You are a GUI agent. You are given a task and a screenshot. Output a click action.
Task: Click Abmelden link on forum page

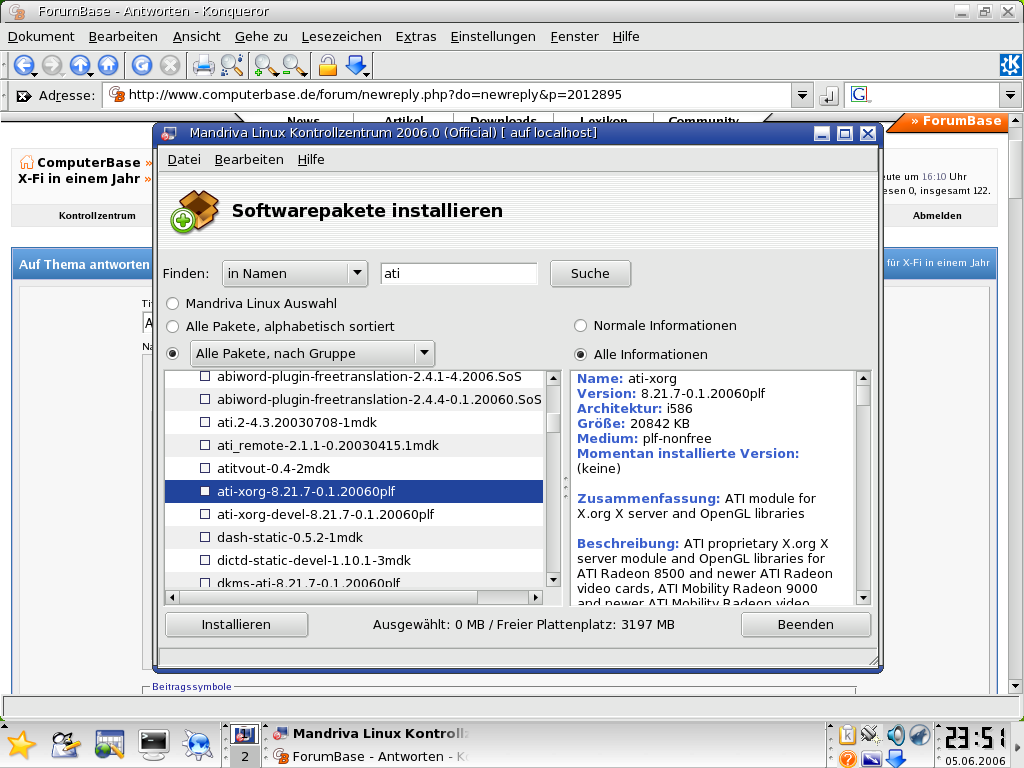937,216
